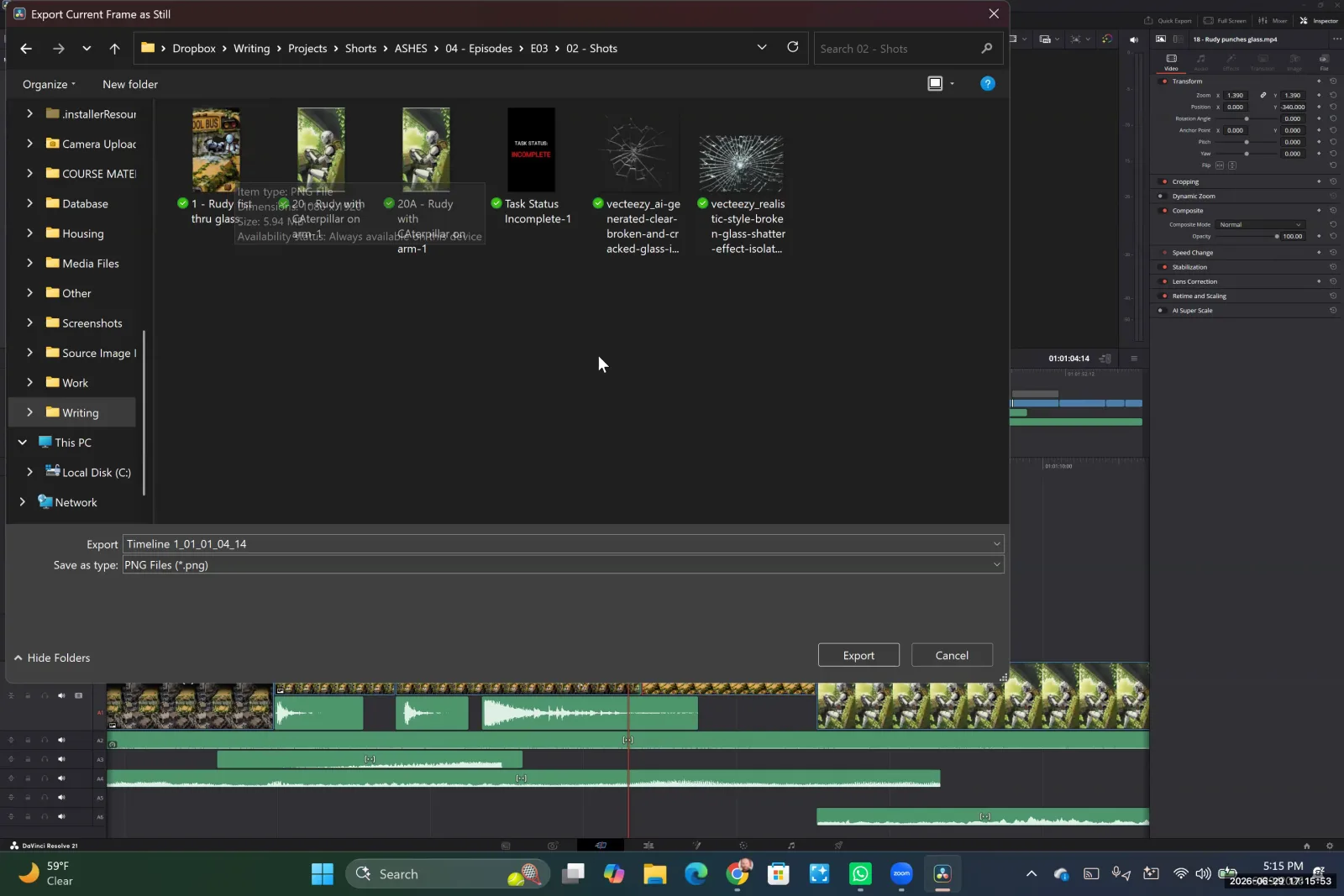Click the Export button
This screenshot has height=896, width=1344.
[x=858, y=655]
